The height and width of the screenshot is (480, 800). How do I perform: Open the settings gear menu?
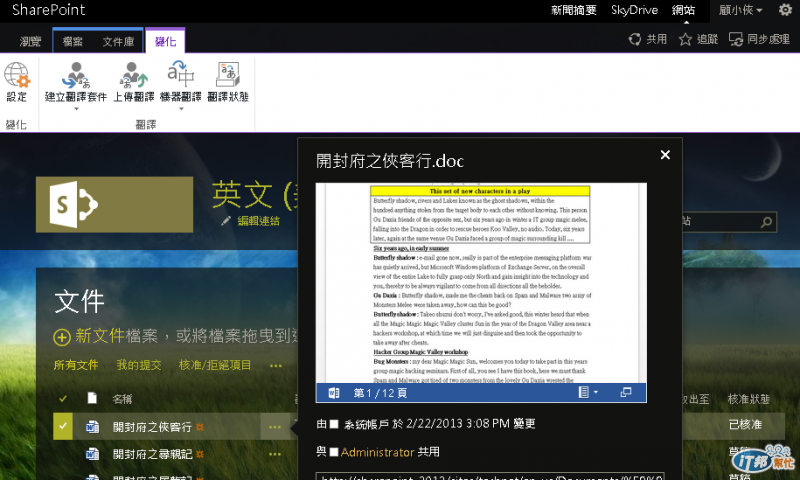coord(785,10)
